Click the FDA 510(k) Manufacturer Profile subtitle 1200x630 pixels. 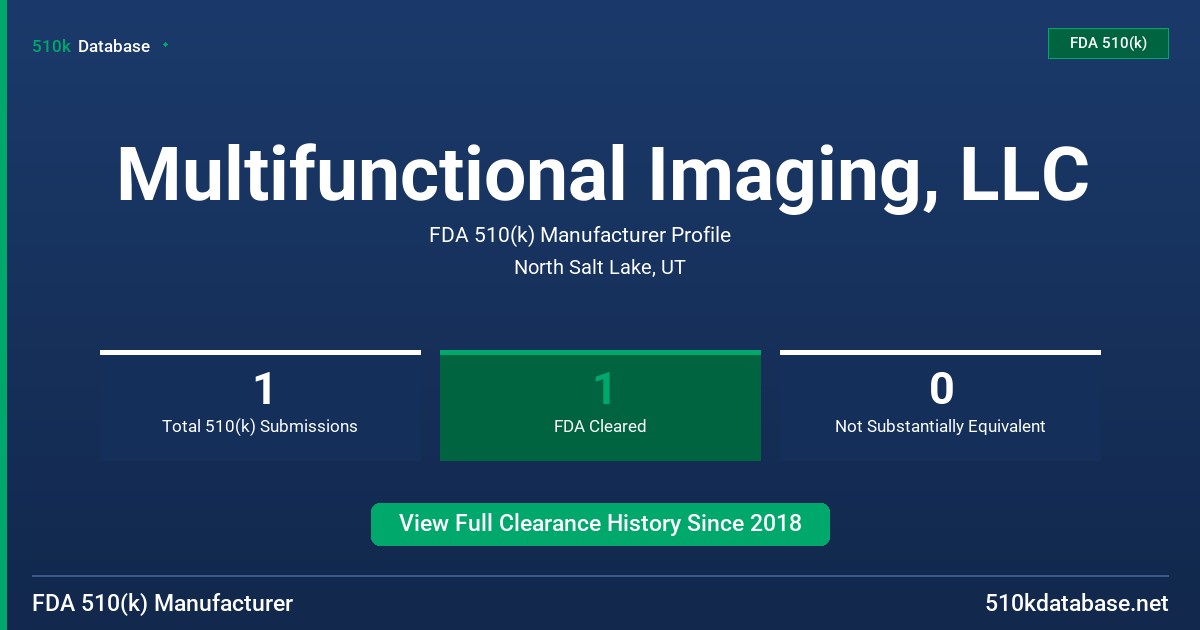[580, 235]
